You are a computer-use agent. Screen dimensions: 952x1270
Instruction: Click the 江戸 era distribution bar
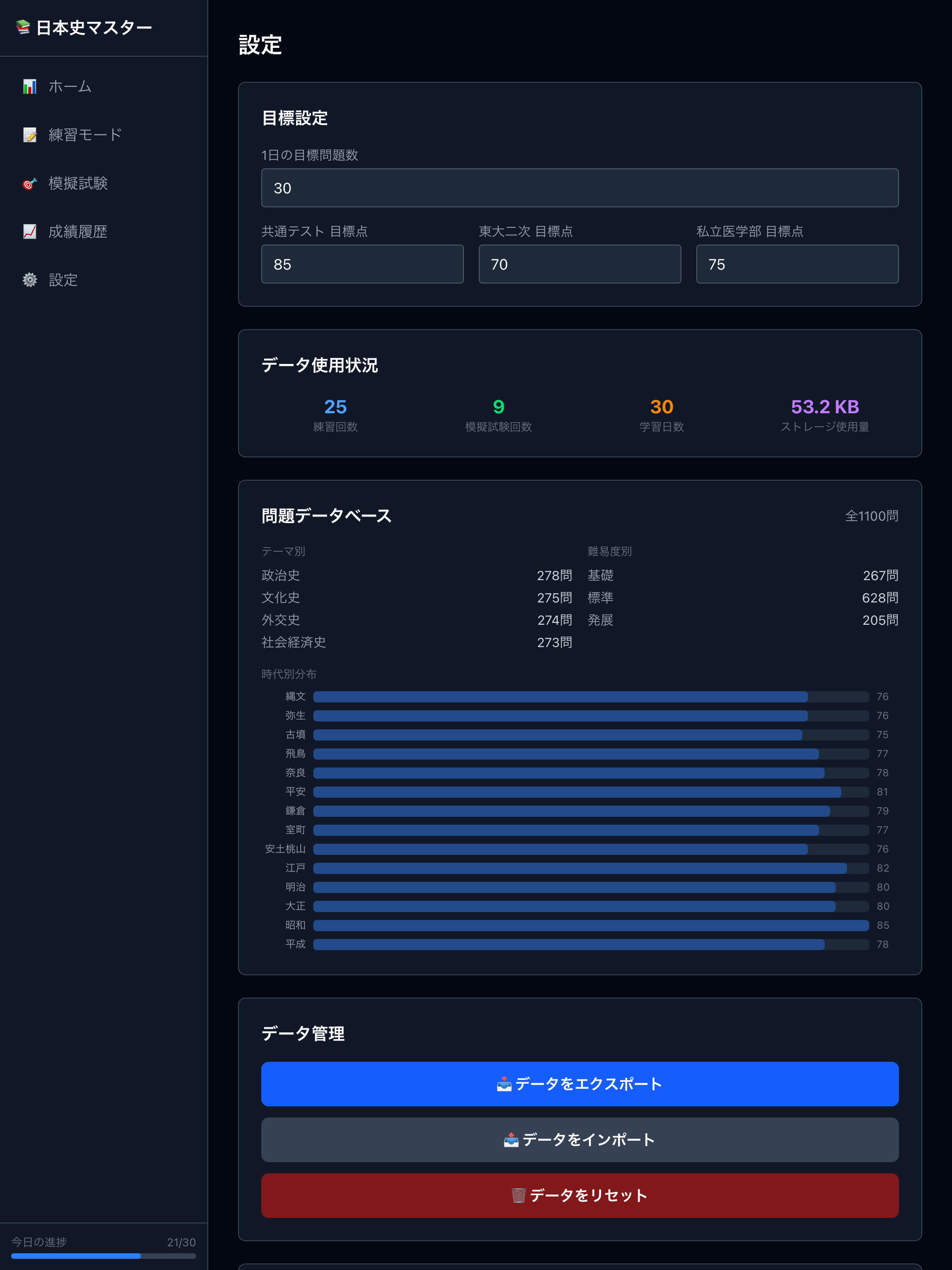[x=591, y=868]
